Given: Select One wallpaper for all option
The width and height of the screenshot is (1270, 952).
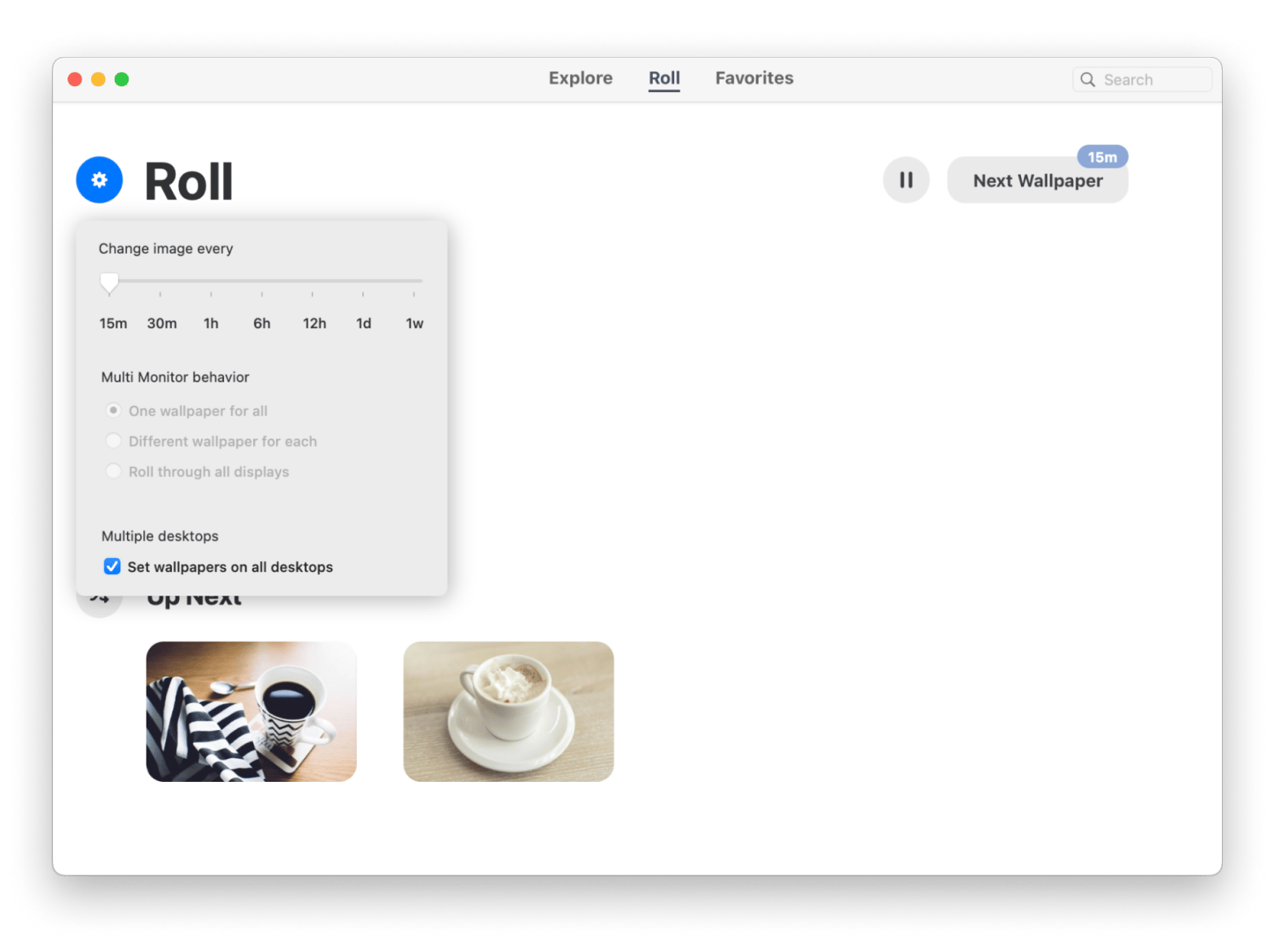Looking at the screenshot, I should pos(114,411).
